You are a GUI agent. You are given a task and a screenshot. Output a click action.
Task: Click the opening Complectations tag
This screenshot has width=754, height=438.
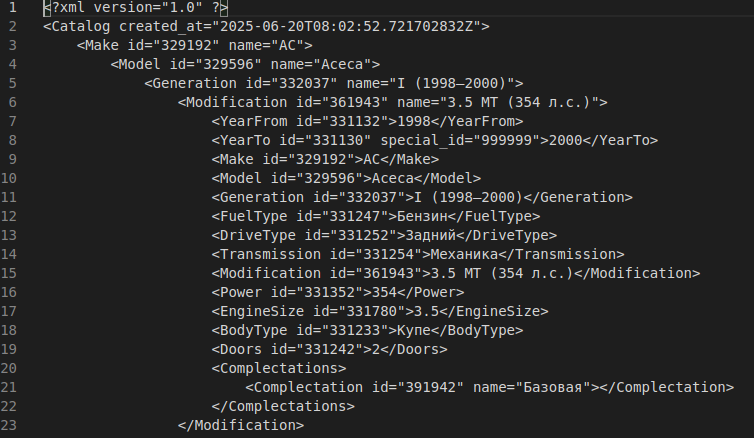(279, 368)
